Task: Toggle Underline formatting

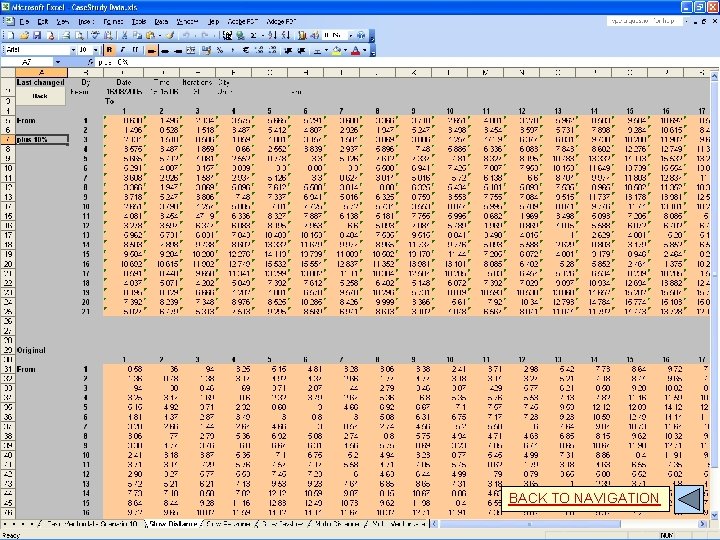Action: click(x=136, y=51)
